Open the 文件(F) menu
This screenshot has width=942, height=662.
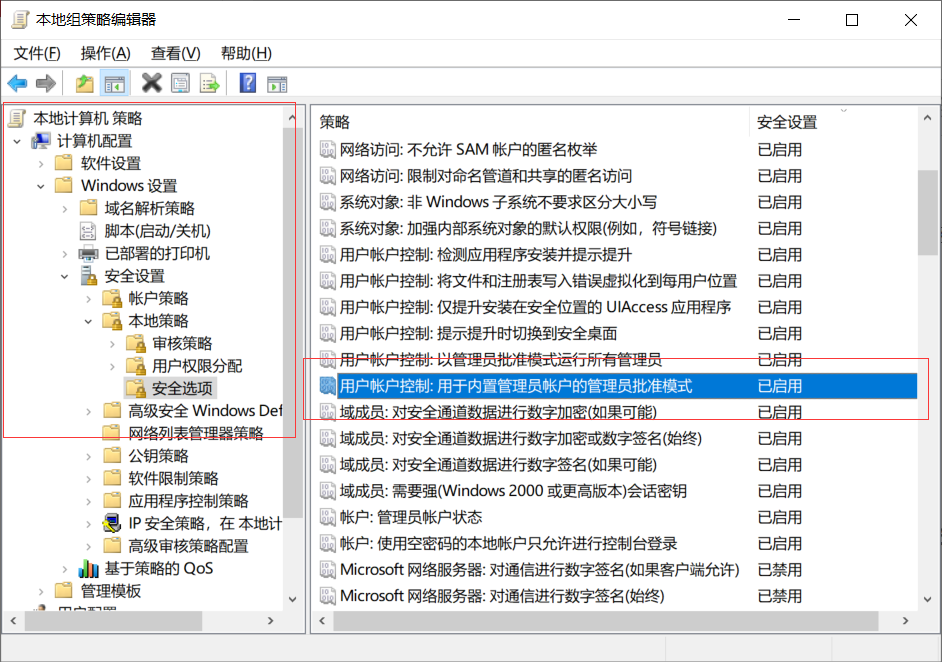pos(36,53)
